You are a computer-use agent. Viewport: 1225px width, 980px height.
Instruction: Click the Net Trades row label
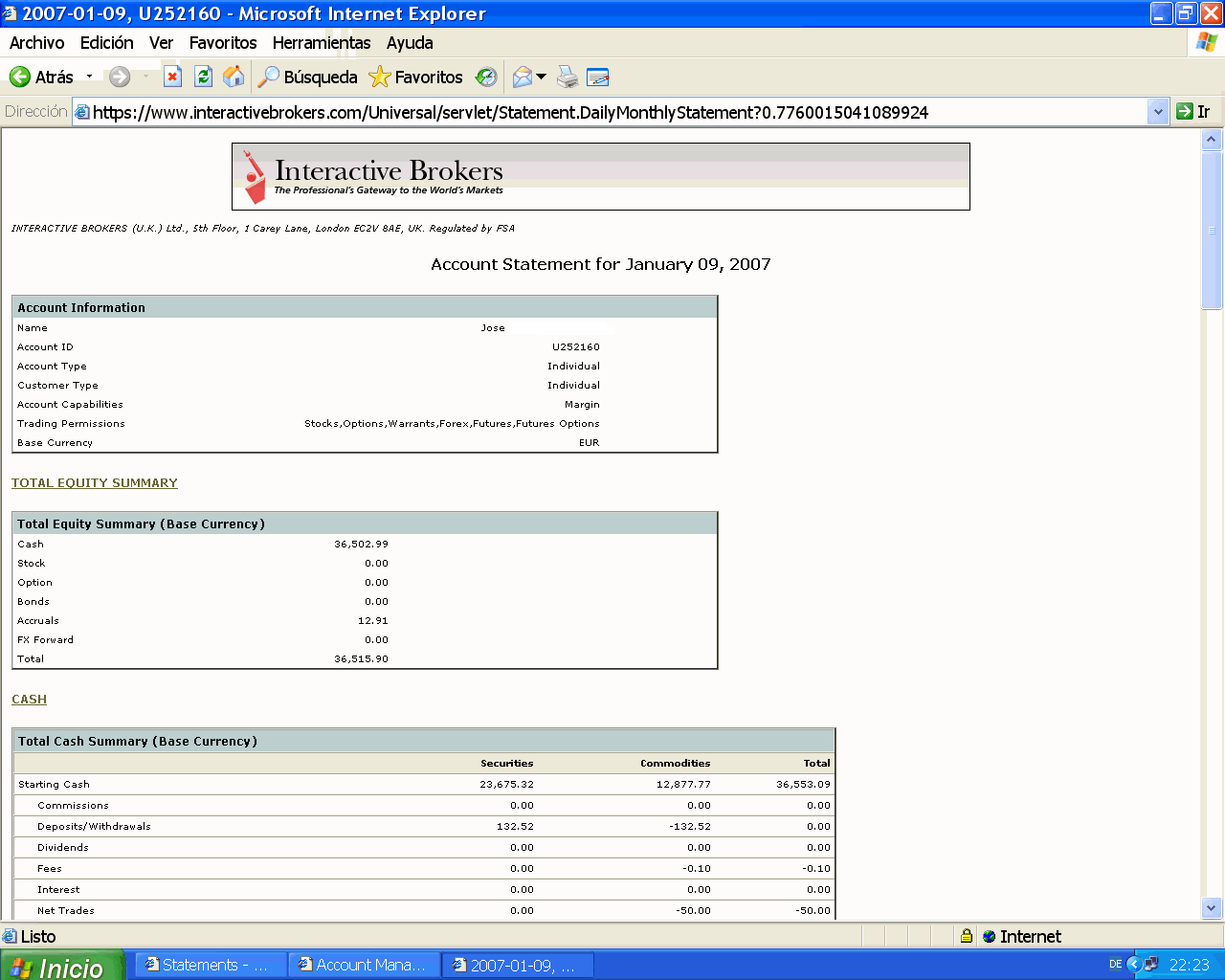pyautogui.click(x=66, y=911)
